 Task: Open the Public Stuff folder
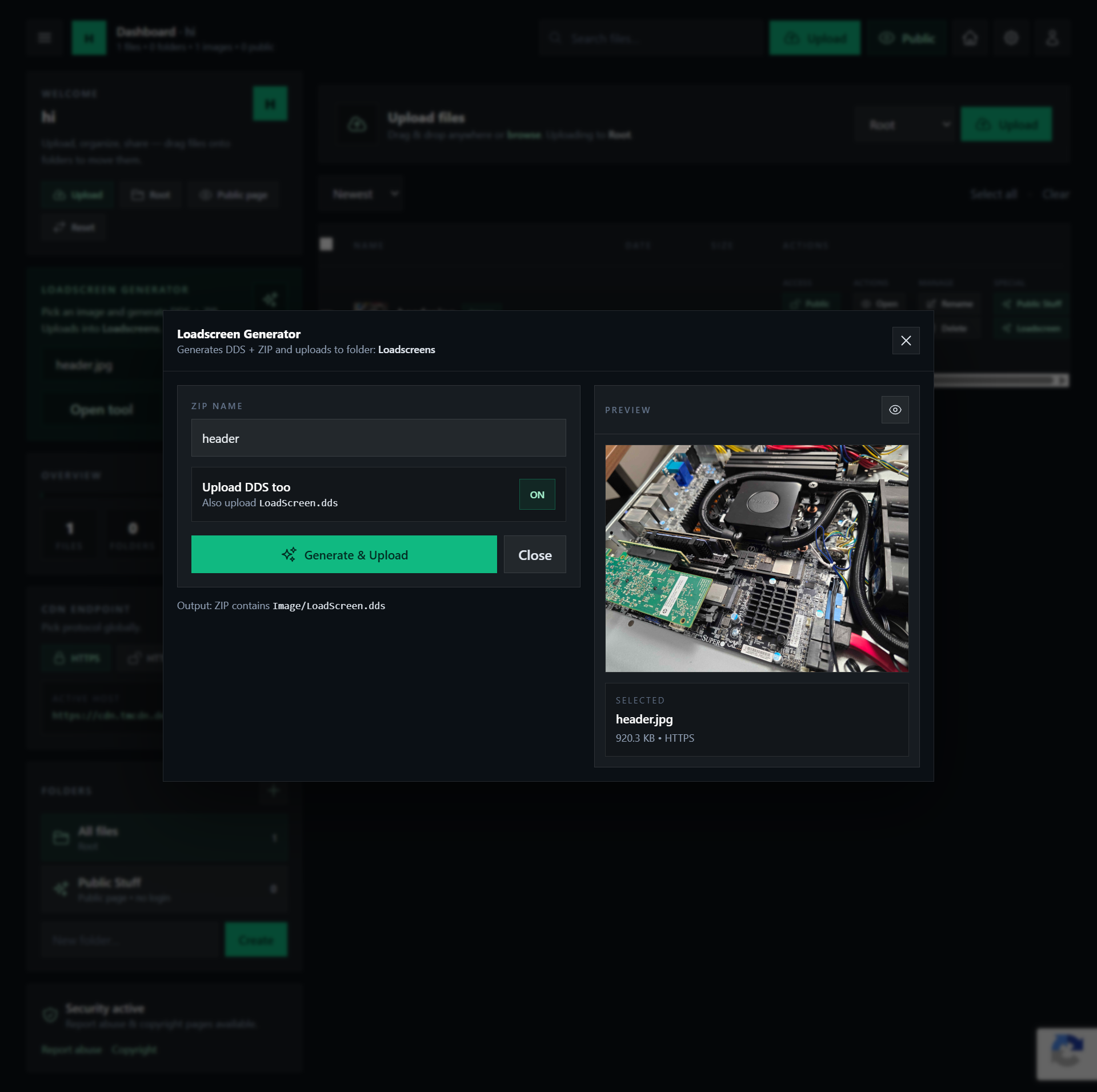pyautogui.click(x=165, y=889)
